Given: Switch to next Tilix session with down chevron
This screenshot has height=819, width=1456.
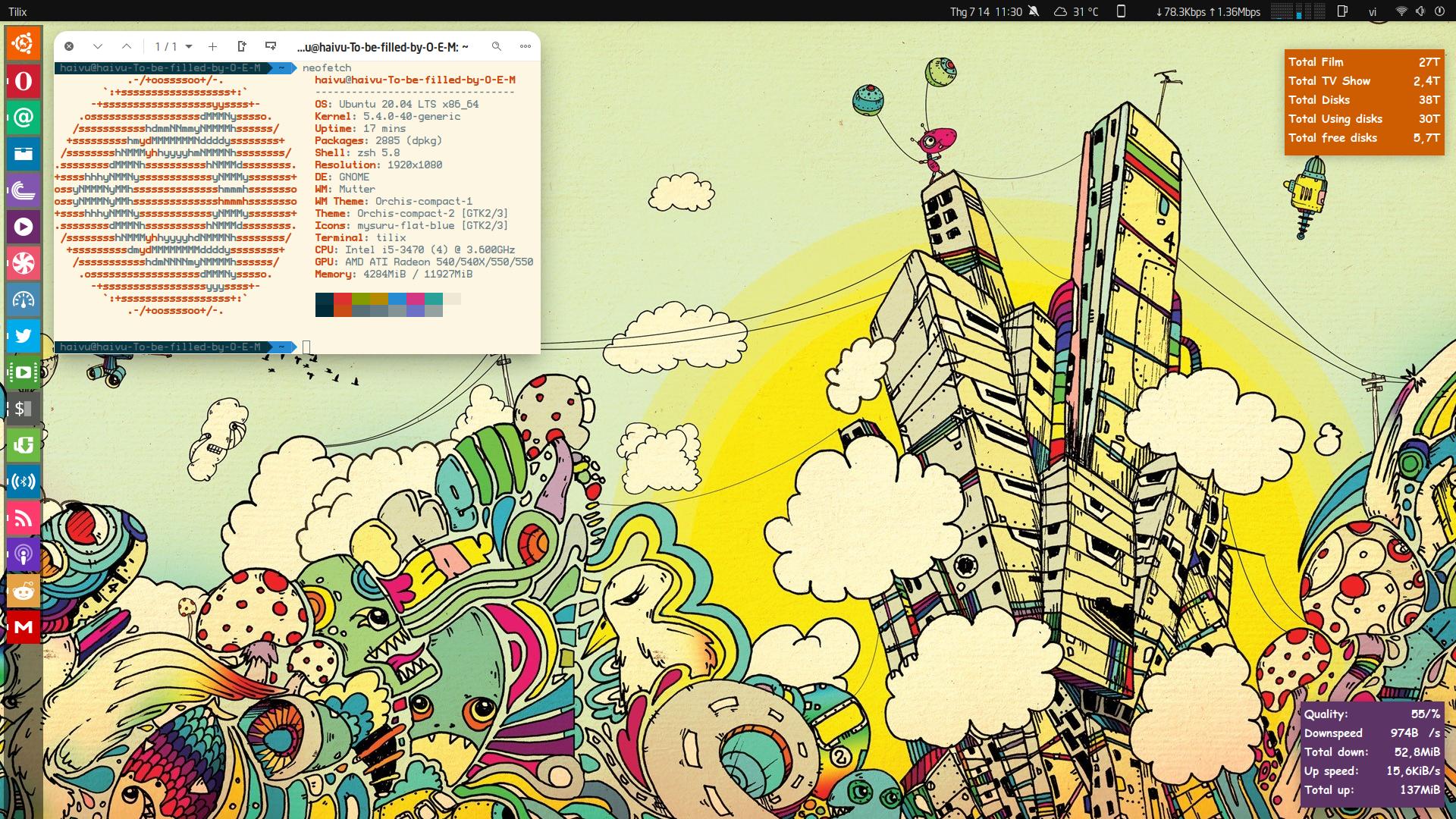Looking at the screenshot, I should pyautogui.click(x=98, y=46).
